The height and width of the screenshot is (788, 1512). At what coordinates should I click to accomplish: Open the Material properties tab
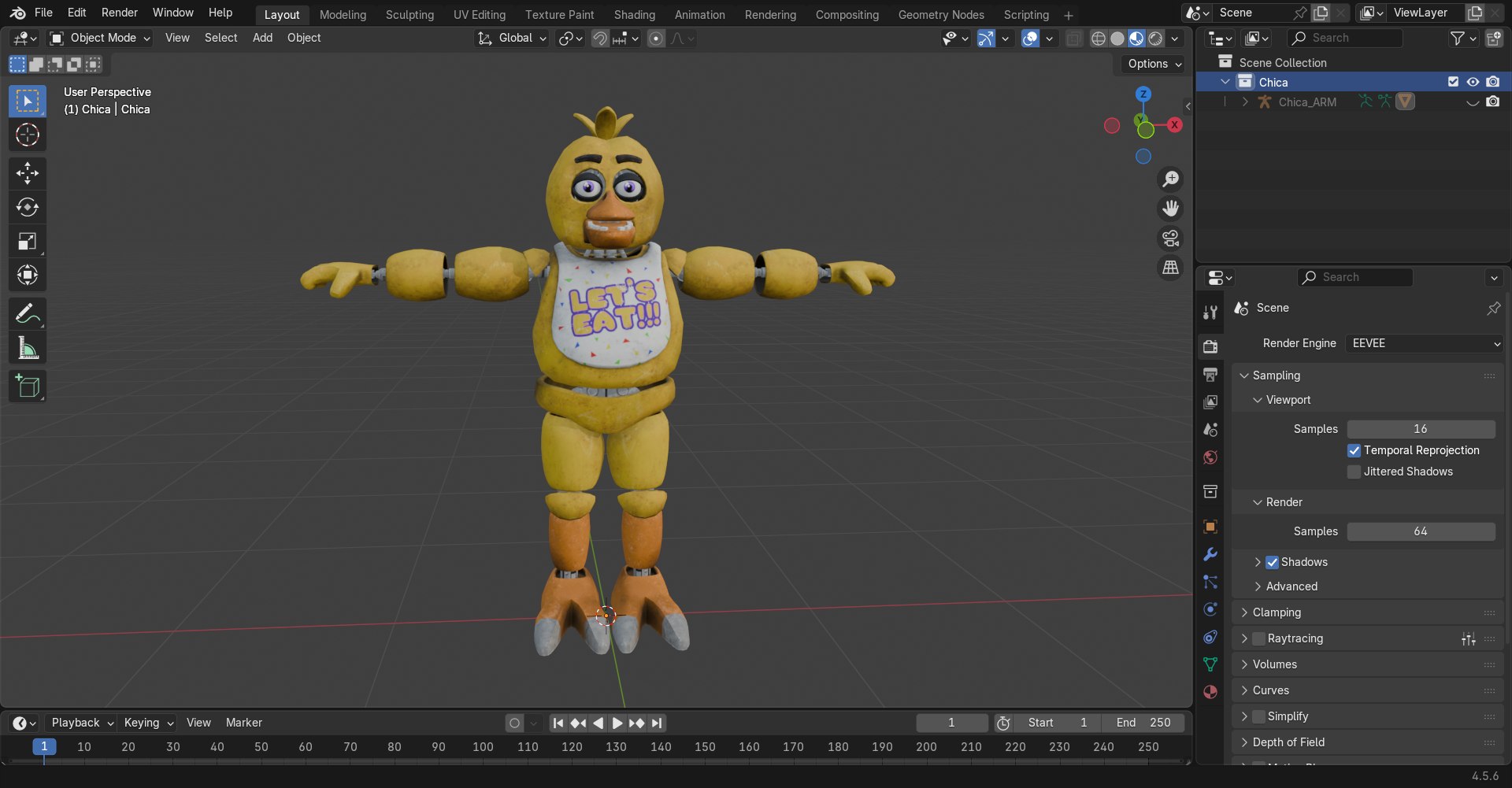(1210, 692)
